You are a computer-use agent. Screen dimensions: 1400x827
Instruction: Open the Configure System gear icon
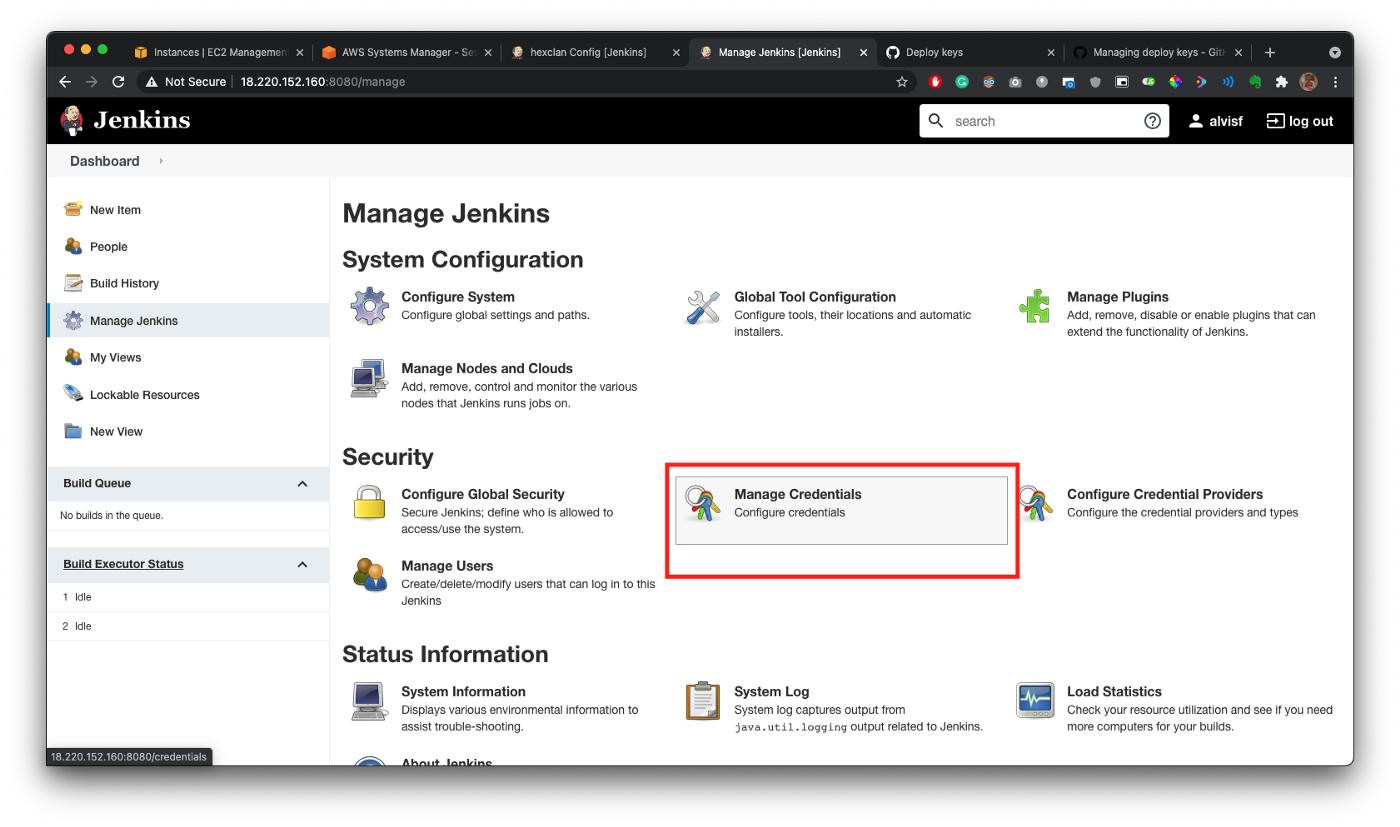370,306
